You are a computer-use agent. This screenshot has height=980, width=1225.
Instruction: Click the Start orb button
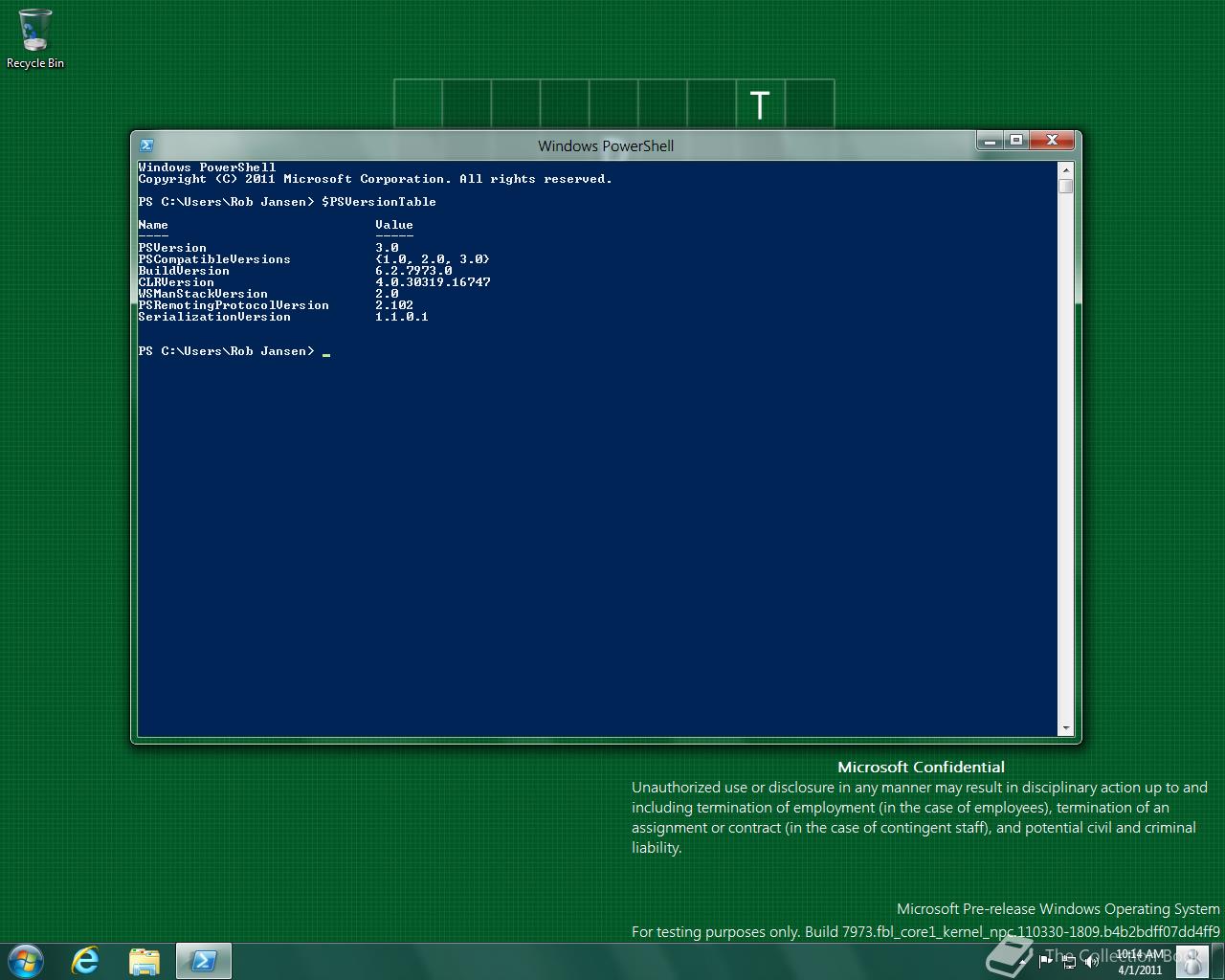(x=26, y=961)
